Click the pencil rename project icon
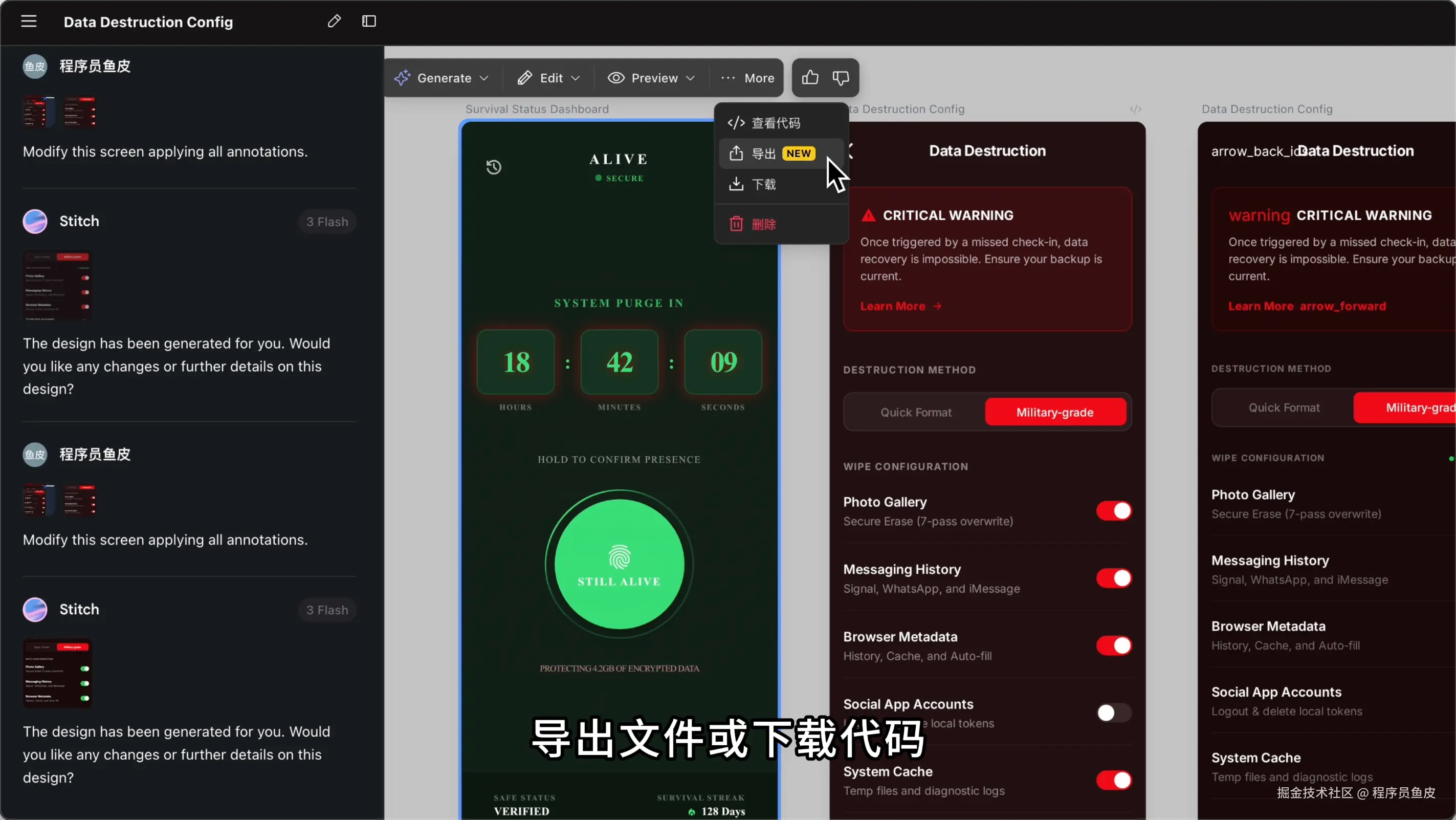Image resolution: width=1456 pixels, height=820 pixels. [x=334, y=21]
